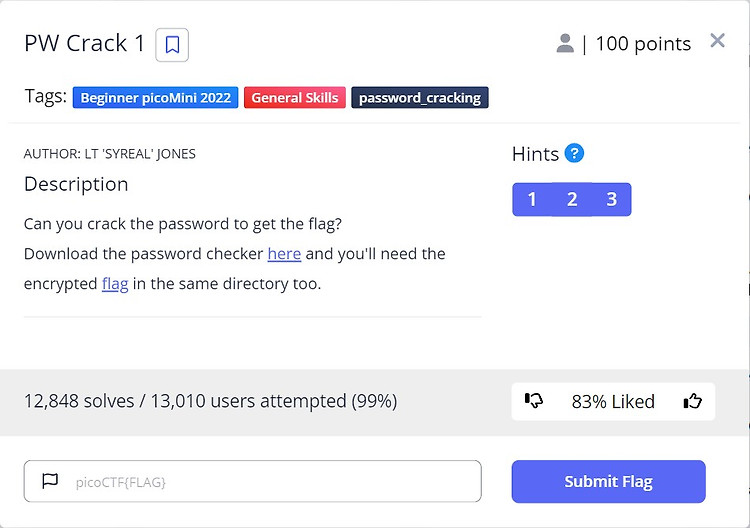Reveal hint number 3
This screenshot has width=750, height=528.
click(x=612, y=199)
